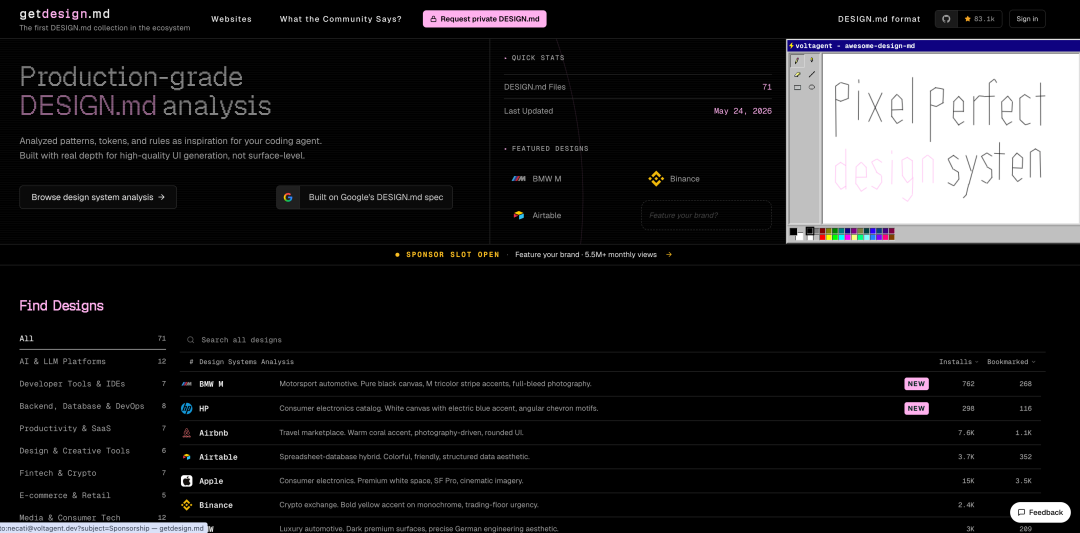This screenshot has width=1080, height=533.
Task: Click the Sign in button
Action: pos(1027,19)
